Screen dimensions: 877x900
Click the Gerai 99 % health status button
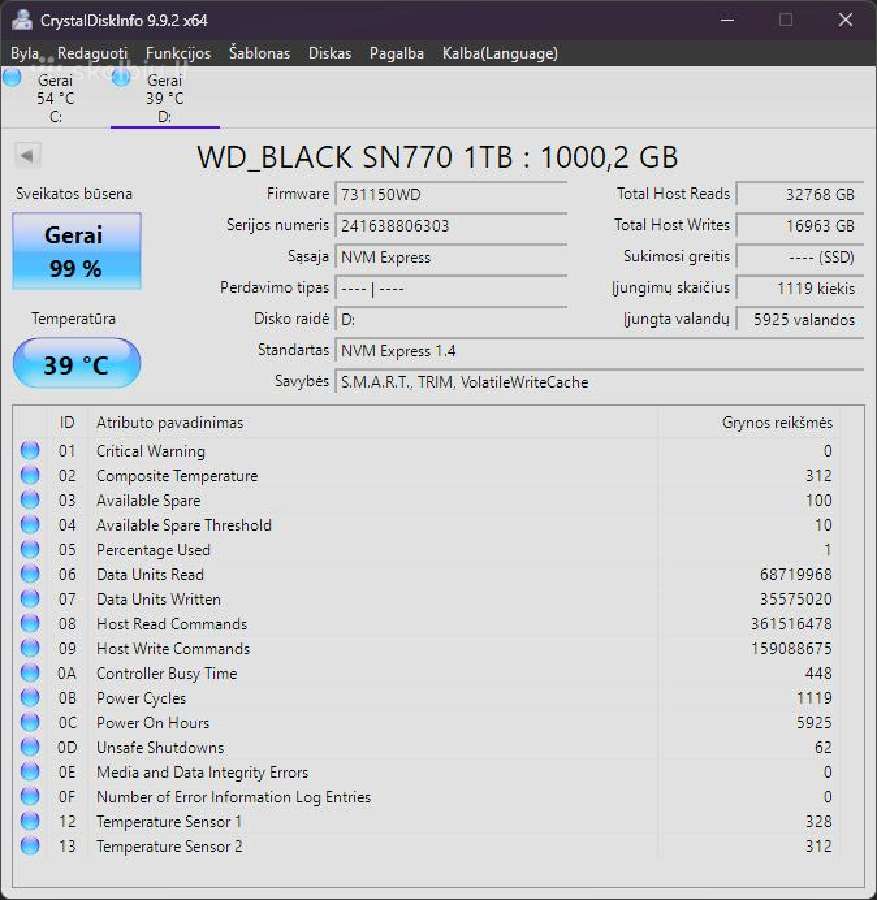(76, 251)
